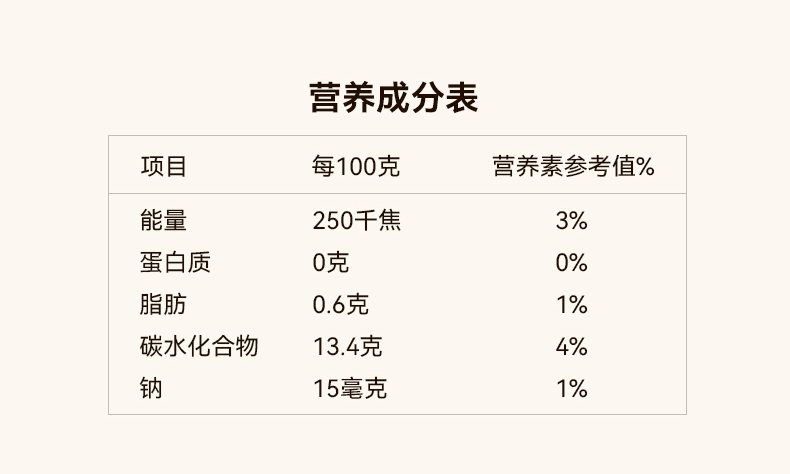Click the divider line under the table header
Image resolution: width=790 pixels, height=474 pixels.
(x=397, y=193)
